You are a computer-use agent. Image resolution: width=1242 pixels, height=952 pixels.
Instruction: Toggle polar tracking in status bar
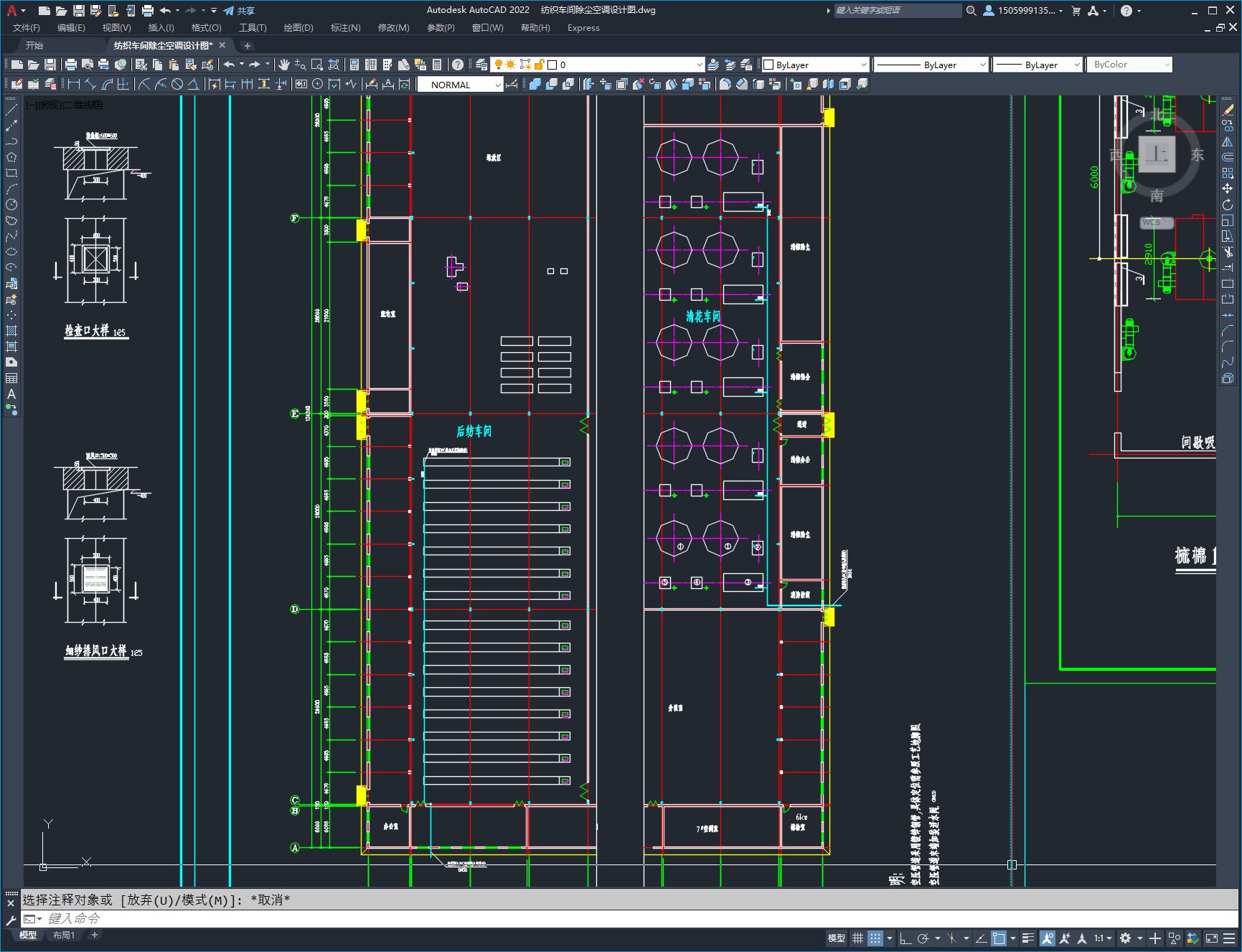pos(923,938)
